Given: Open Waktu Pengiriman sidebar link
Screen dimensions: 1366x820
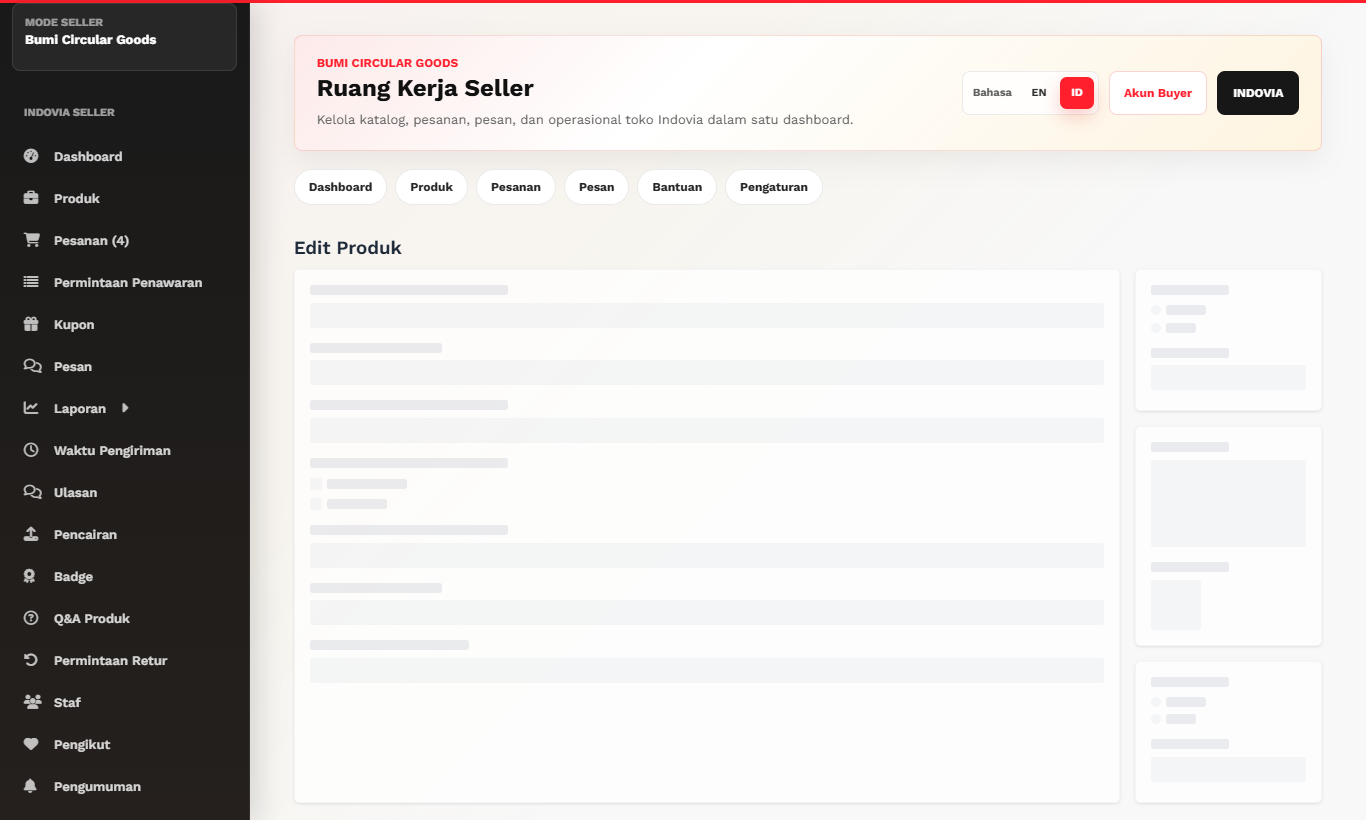Looking at the screenshot, I should click(x=112, y=450).
